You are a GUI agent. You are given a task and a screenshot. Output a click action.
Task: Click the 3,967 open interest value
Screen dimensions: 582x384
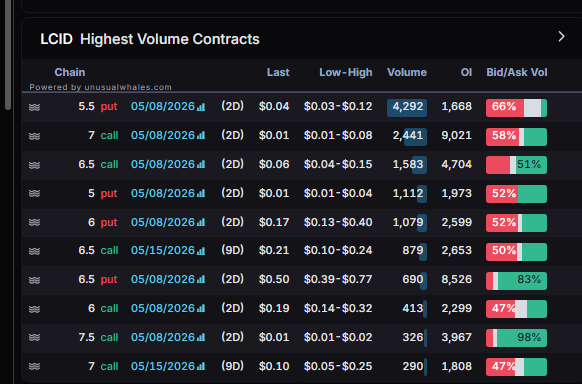click(457, 337)
